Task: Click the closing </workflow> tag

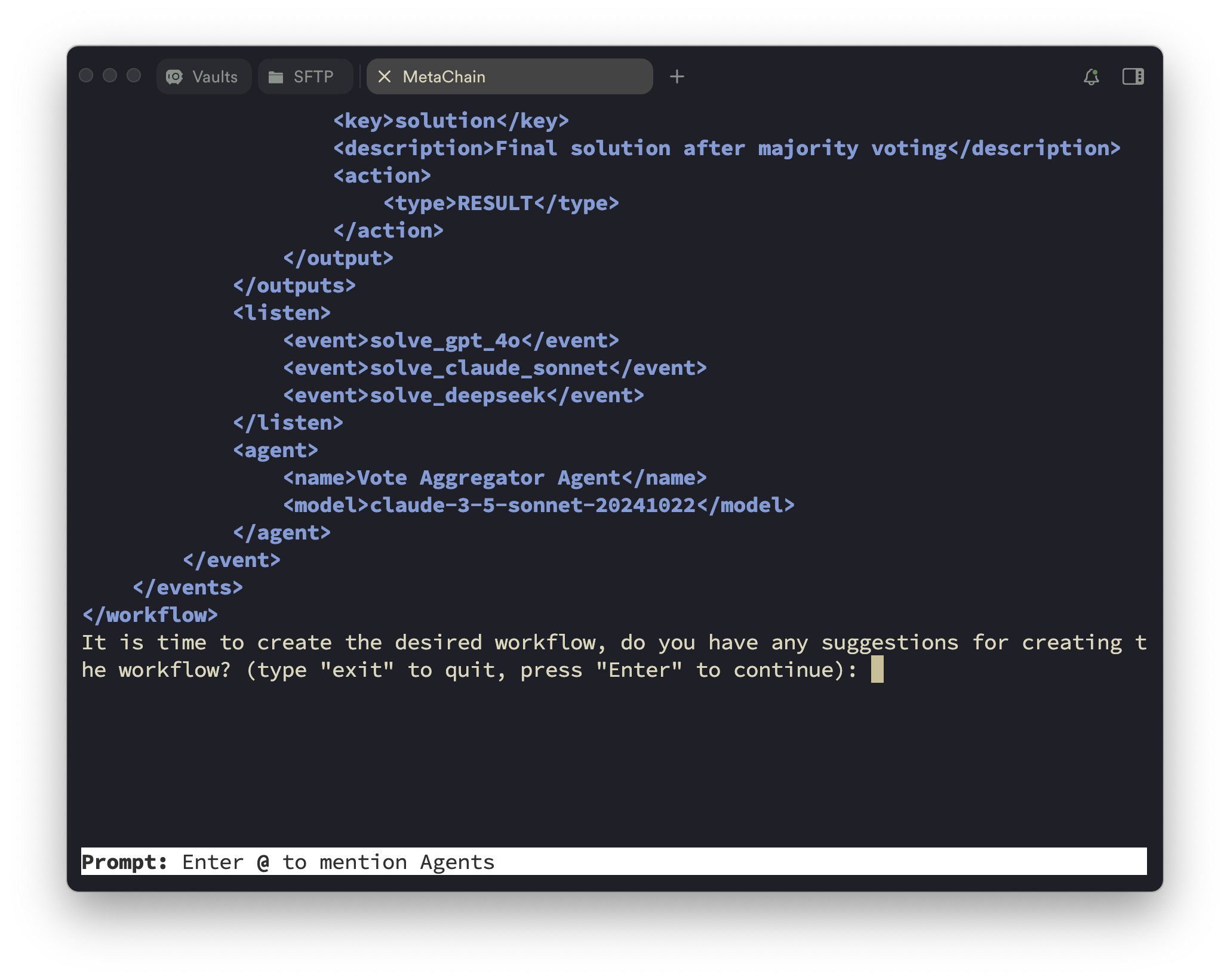Action: pos(149,615)
